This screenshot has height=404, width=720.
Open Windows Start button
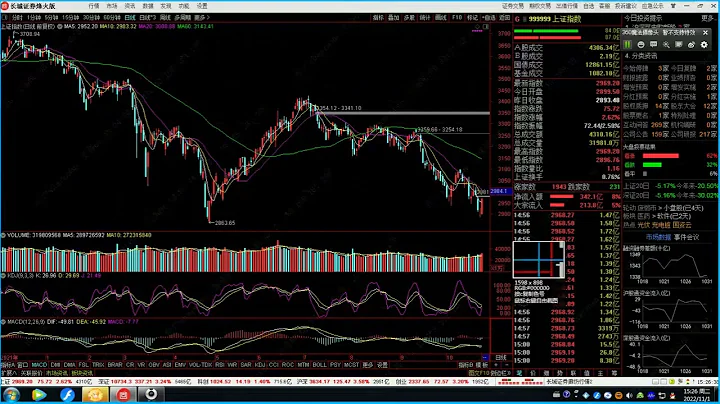pyautogui.click(x=11, y=394)
